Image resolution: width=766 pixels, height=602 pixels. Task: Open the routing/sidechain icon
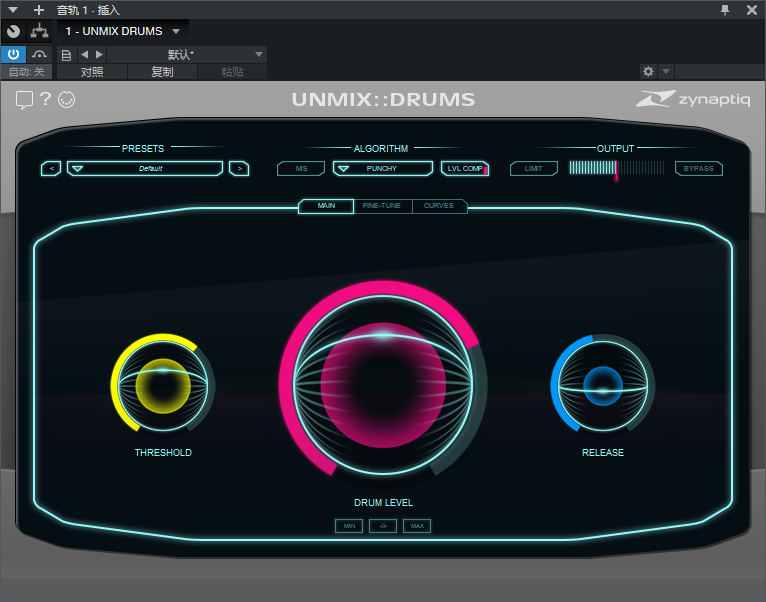[39, 31]
